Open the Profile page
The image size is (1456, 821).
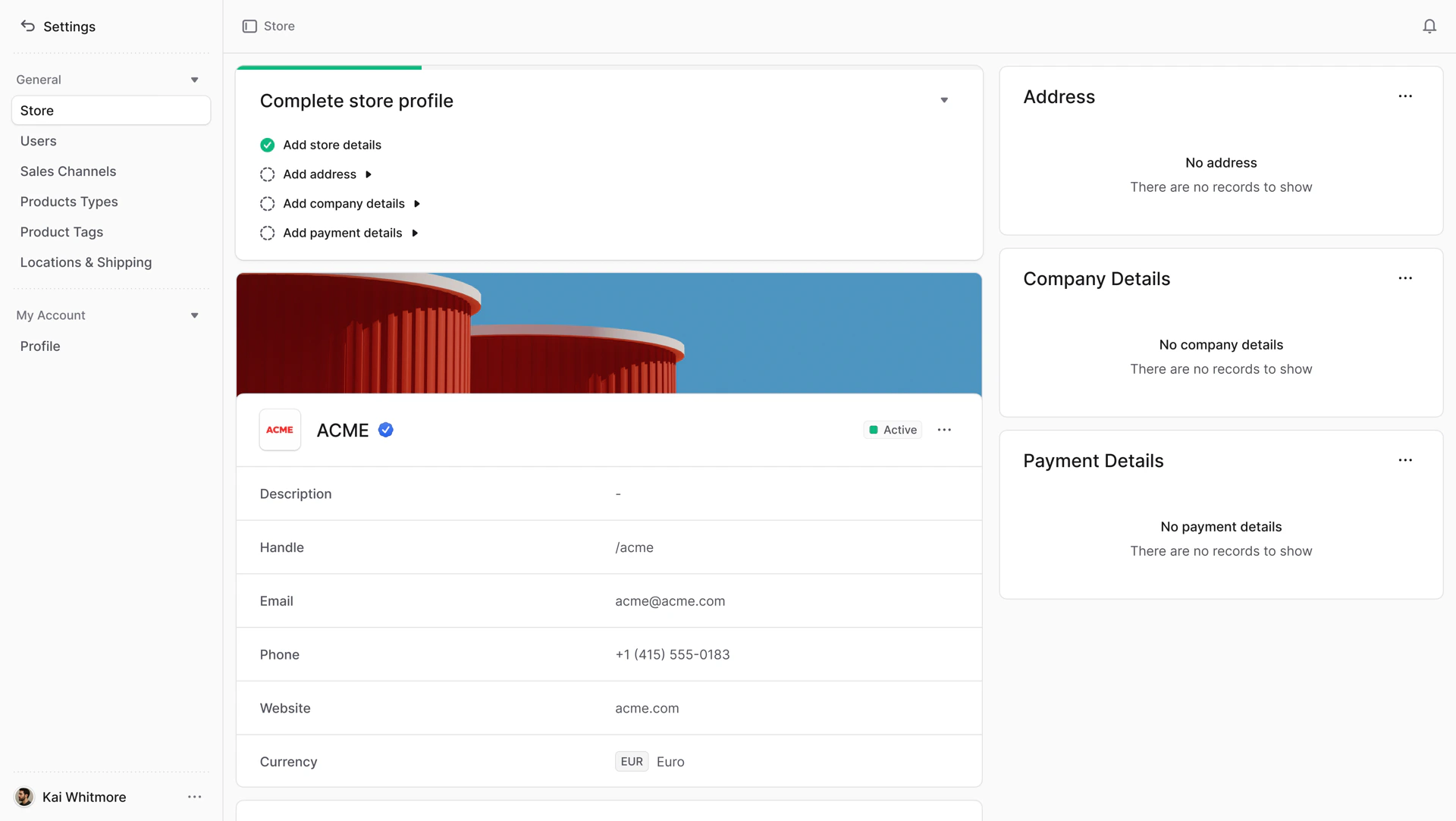coord(111,346)
